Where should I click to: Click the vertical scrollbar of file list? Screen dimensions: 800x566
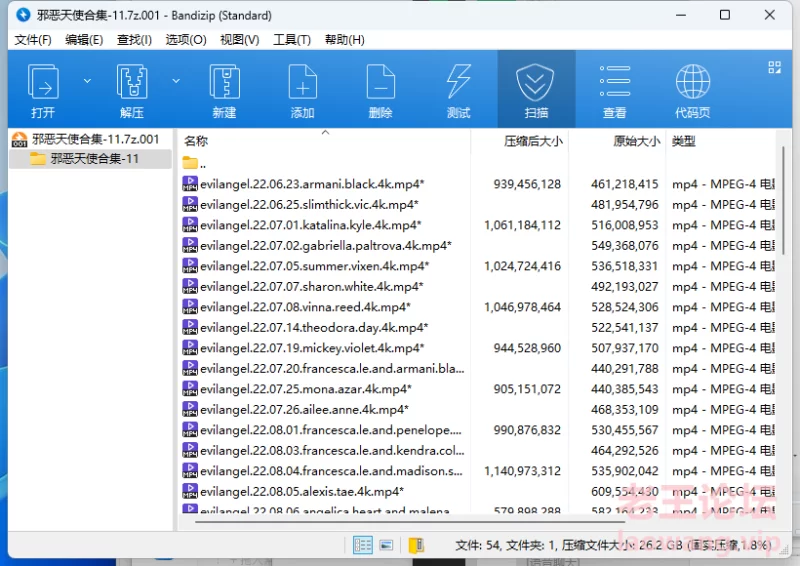(783, 200)
